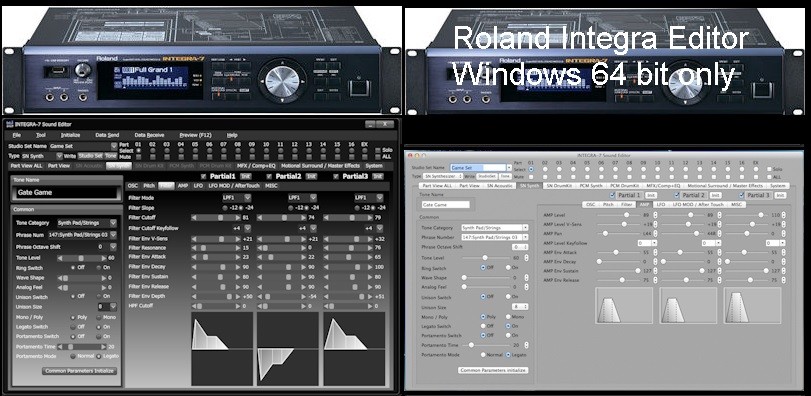Click Partial3 Filter Env Sustain increase arrow in dark window
Screen dimensions: 811x396
click(371, 277)
